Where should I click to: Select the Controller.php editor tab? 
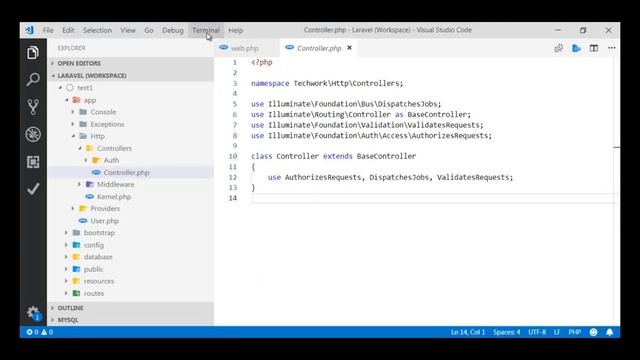click(x=319, y=48)
